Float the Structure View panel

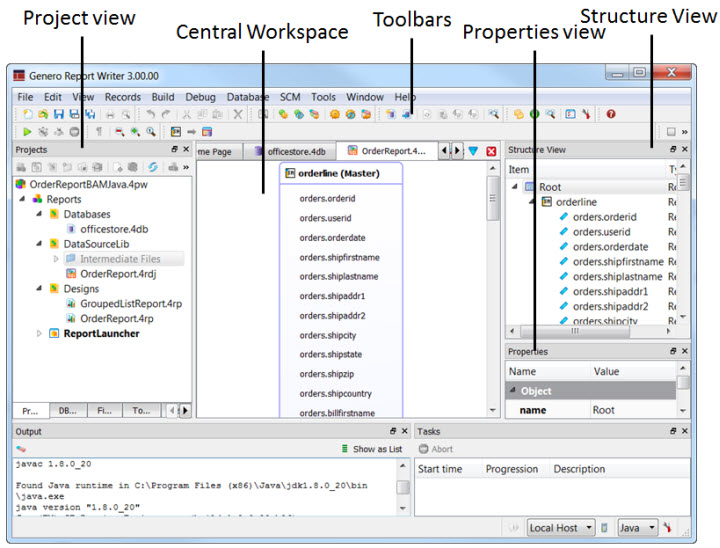point(673,149)
